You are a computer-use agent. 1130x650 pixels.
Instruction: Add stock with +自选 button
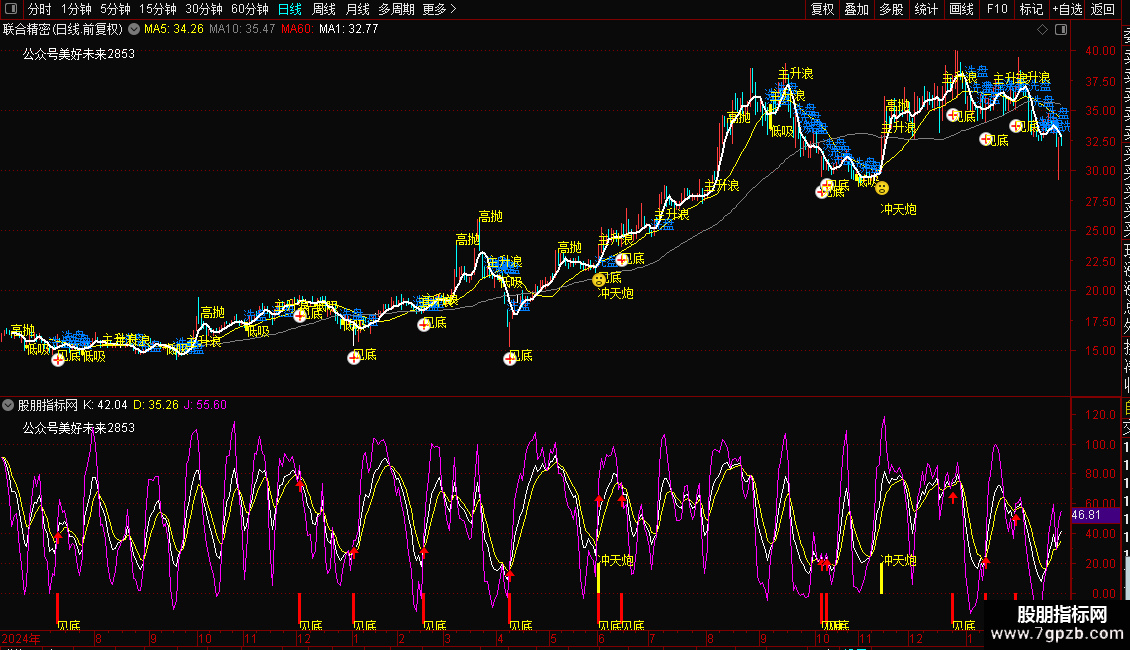(1067, 9)
